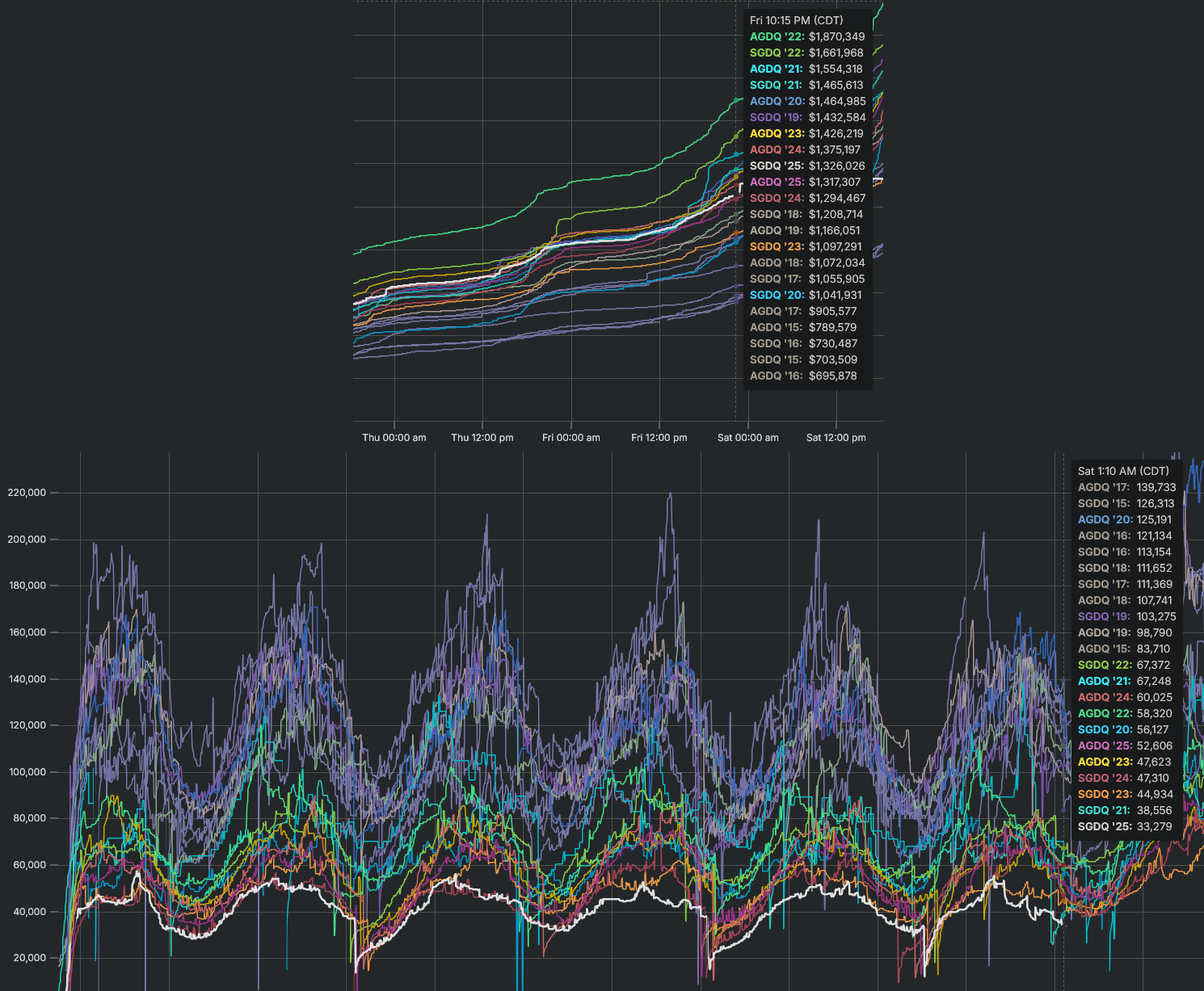Image resolution: width=1204 pixels, height=991 pixels.
Task: Click the AGDQ '22 58,320 viewers row
Action: click(x=1125, y=713)
